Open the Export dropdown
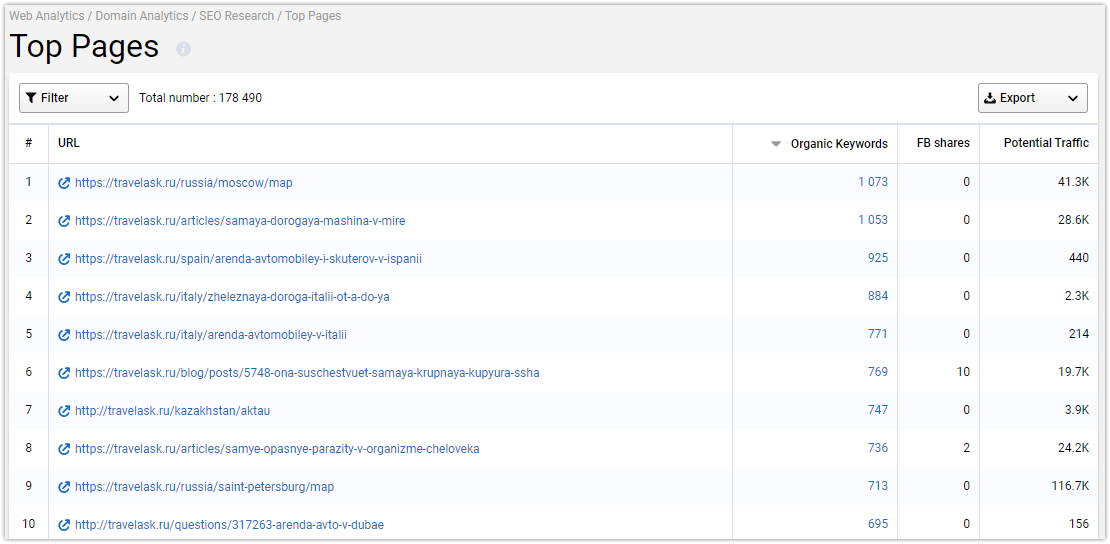Screen dimensions: 1110x544 (x=1033, y=98)
